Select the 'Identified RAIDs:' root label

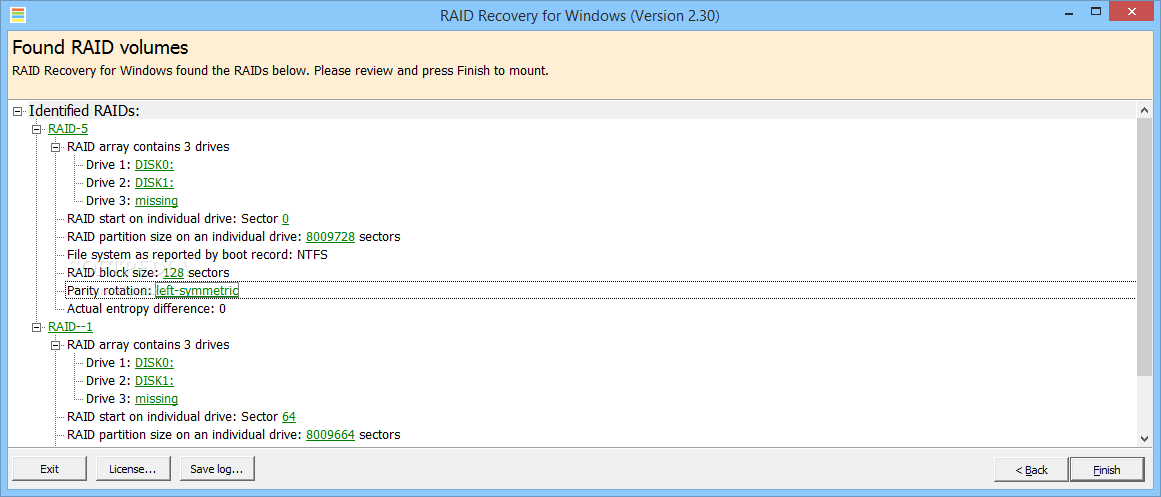84,111
